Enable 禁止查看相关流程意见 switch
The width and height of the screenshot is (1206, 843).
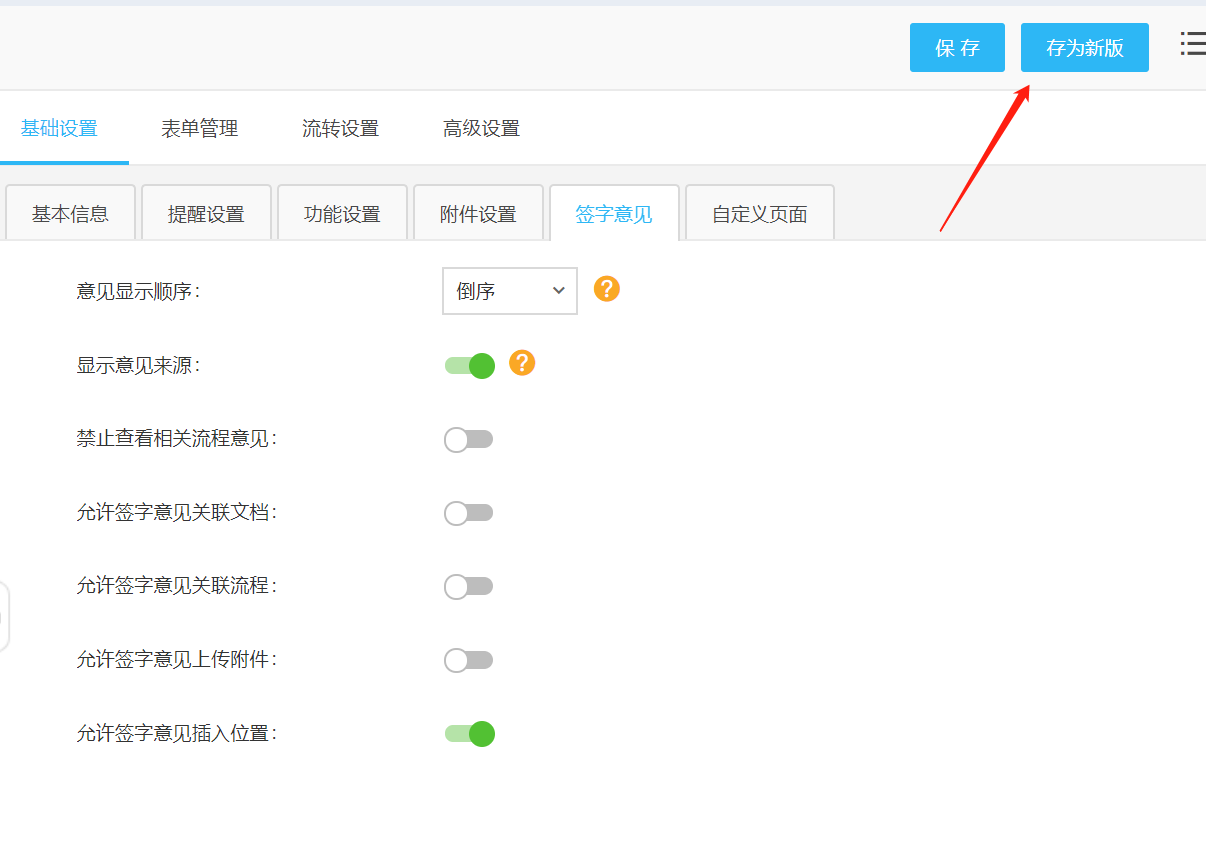click(469, 440)
